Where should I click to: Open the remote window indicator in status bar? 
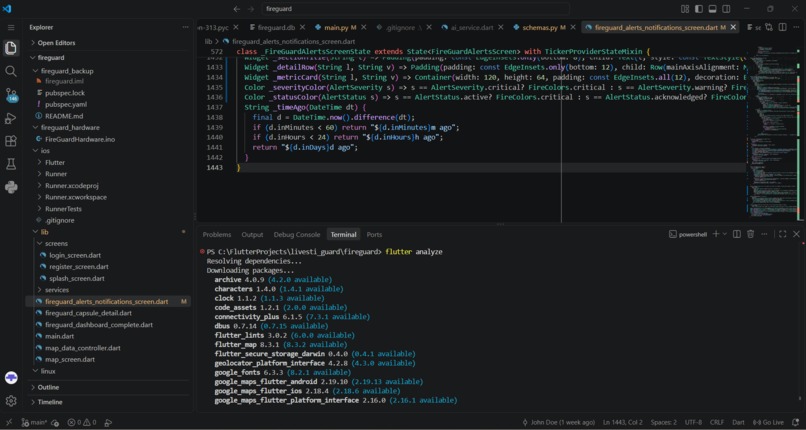[9, 422]
